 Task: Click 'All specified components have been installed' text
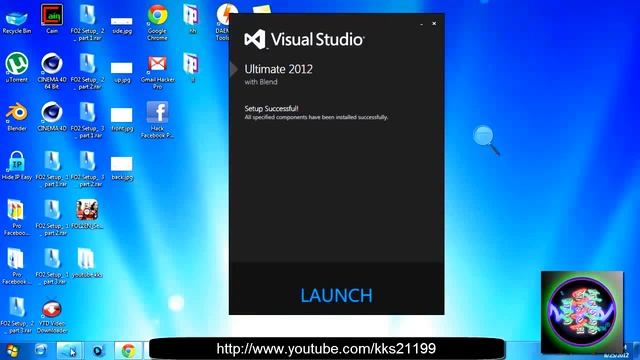pos(316,117)
